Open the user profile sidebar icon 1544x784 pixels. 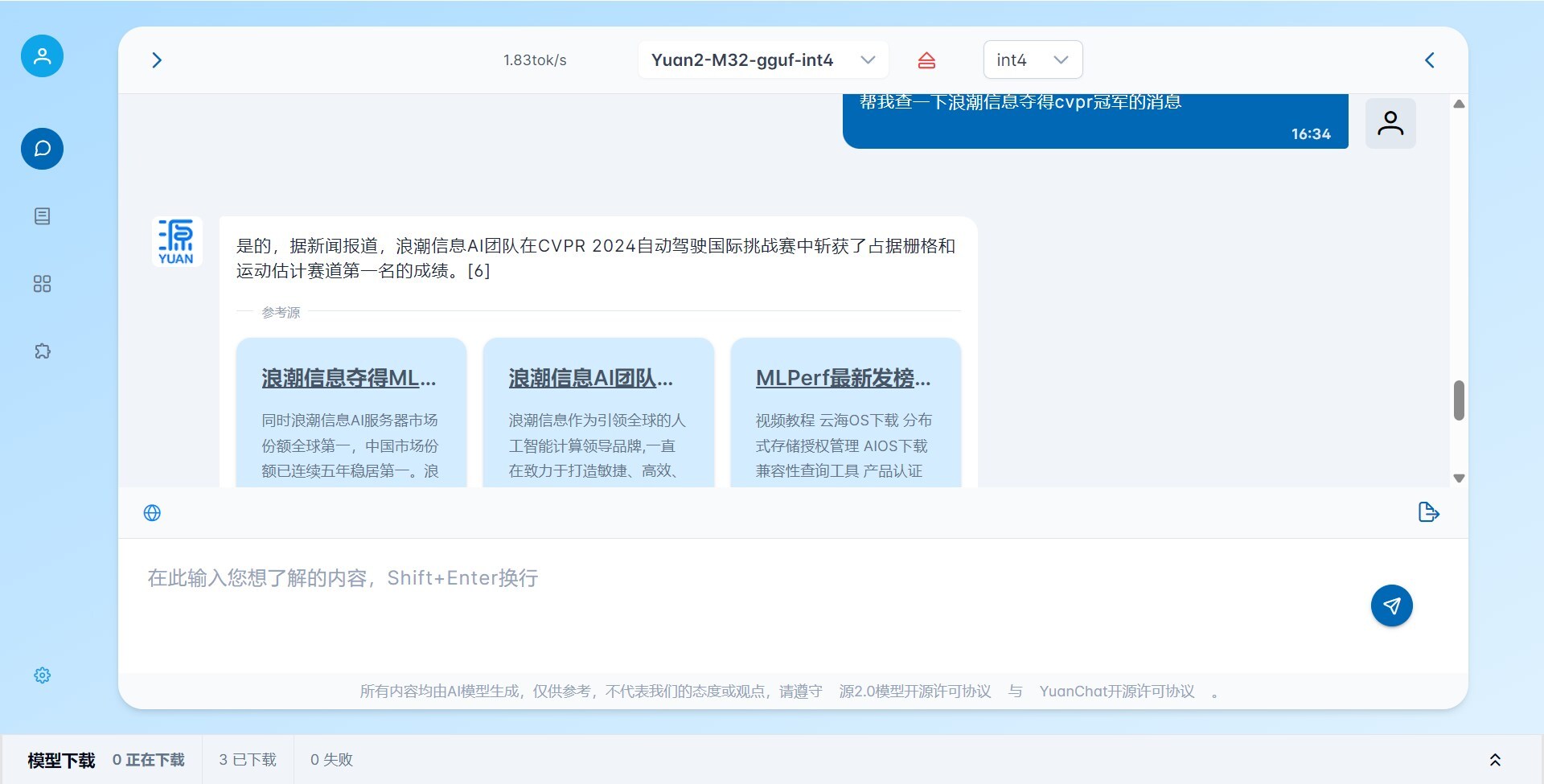point(42,55)
